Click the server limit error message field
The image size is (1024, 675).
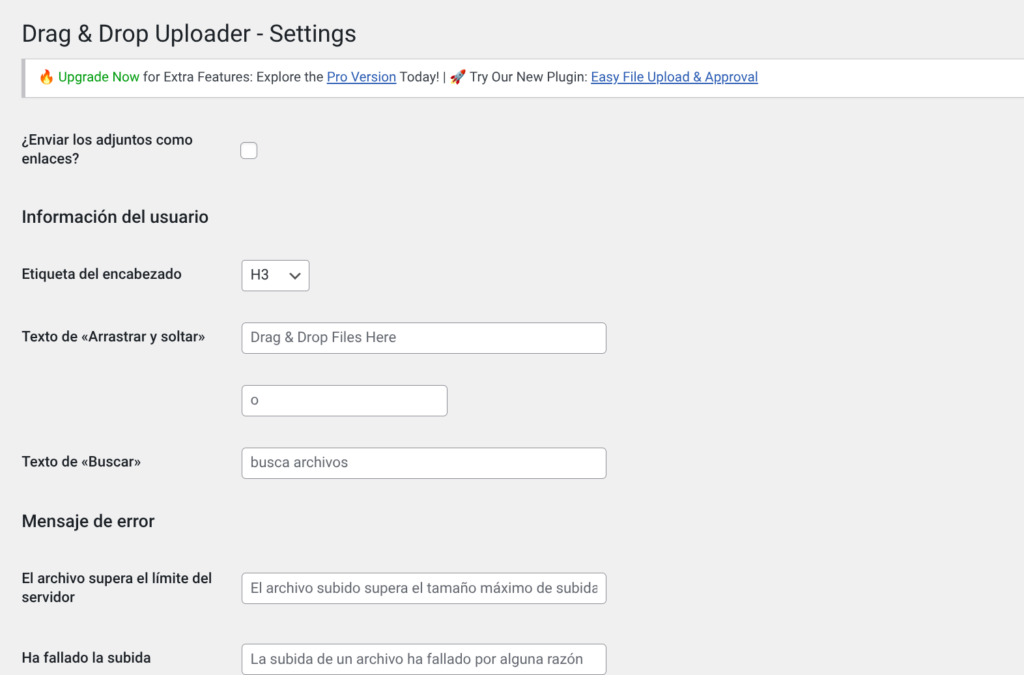click(x=424, y=589)
